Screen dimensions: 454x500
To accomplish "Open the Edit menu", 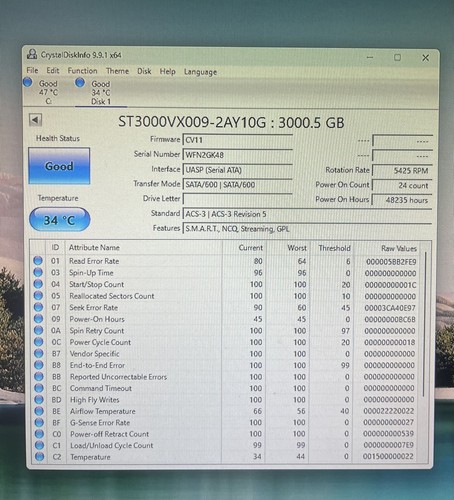I will [x=53, y=71].
